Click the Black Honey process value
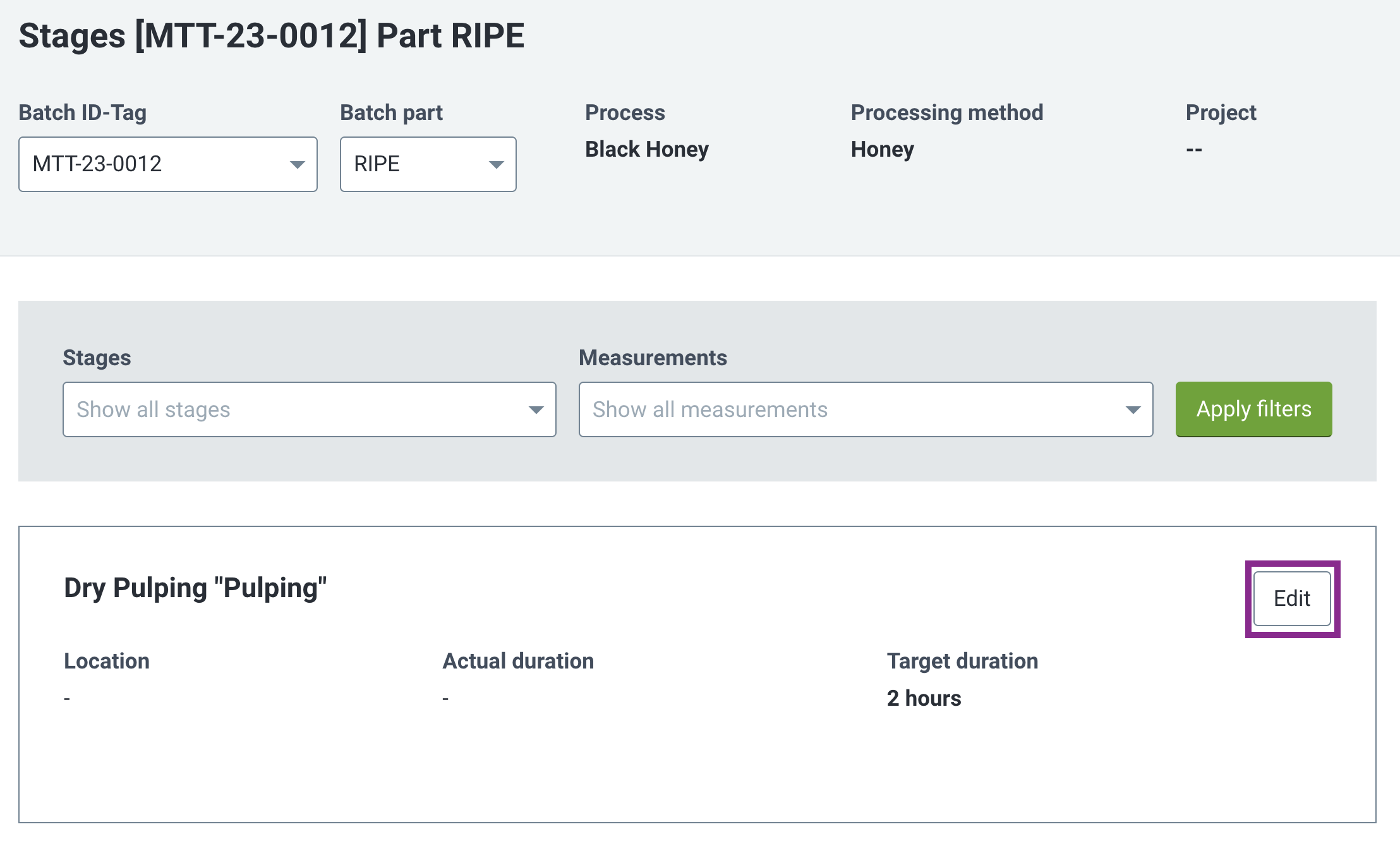 647,149
